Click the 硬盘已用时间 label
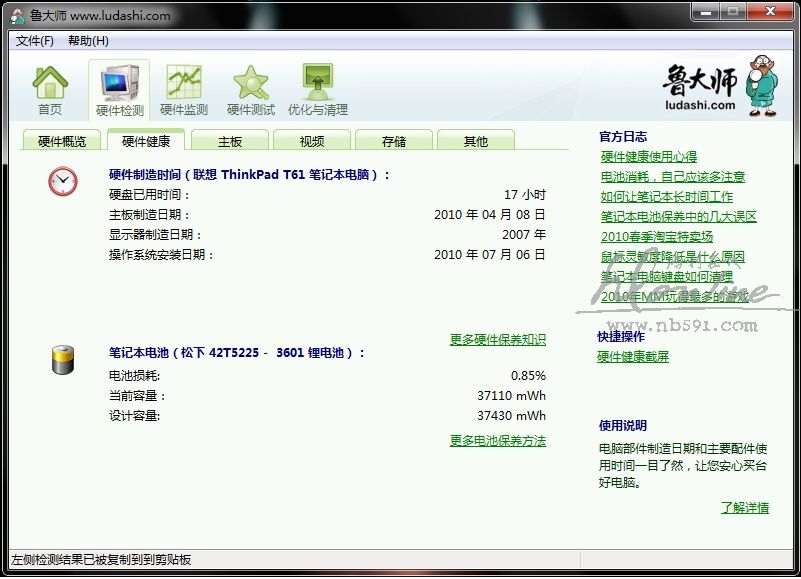Image resolution: width=801 pixels, height=579 pixels. [x=149, y=195]
